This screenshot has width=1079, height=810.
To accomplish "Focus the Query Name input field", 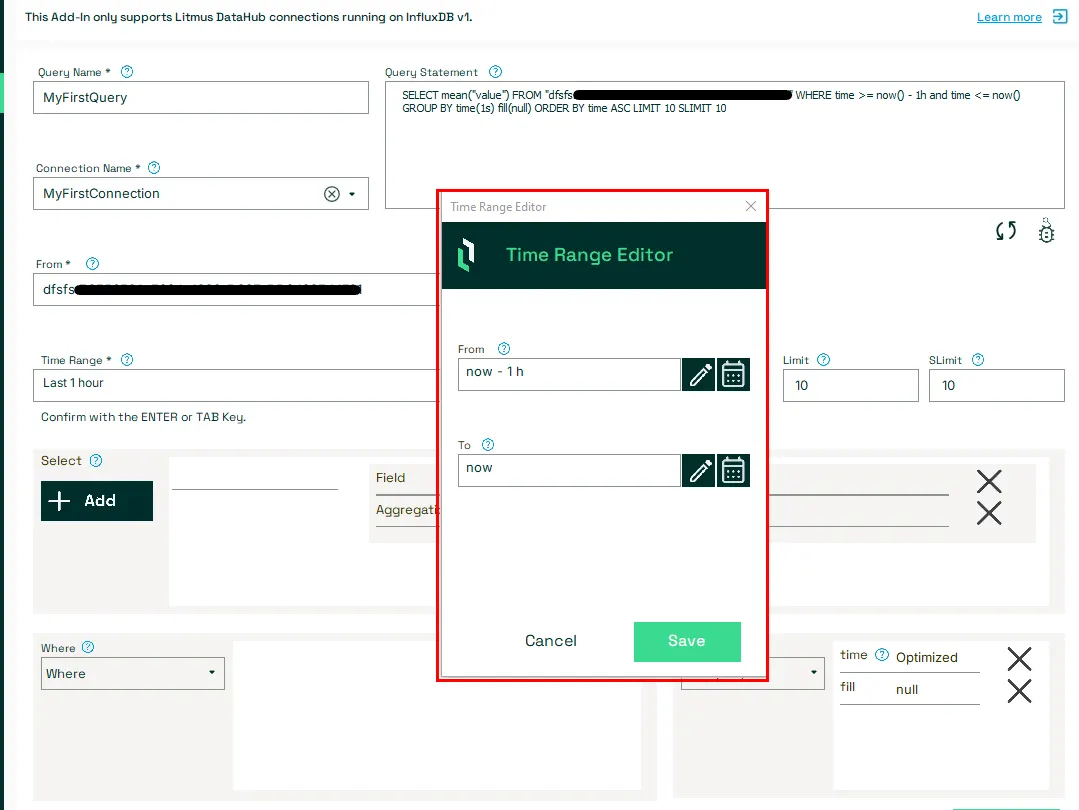I will point(201,98).
